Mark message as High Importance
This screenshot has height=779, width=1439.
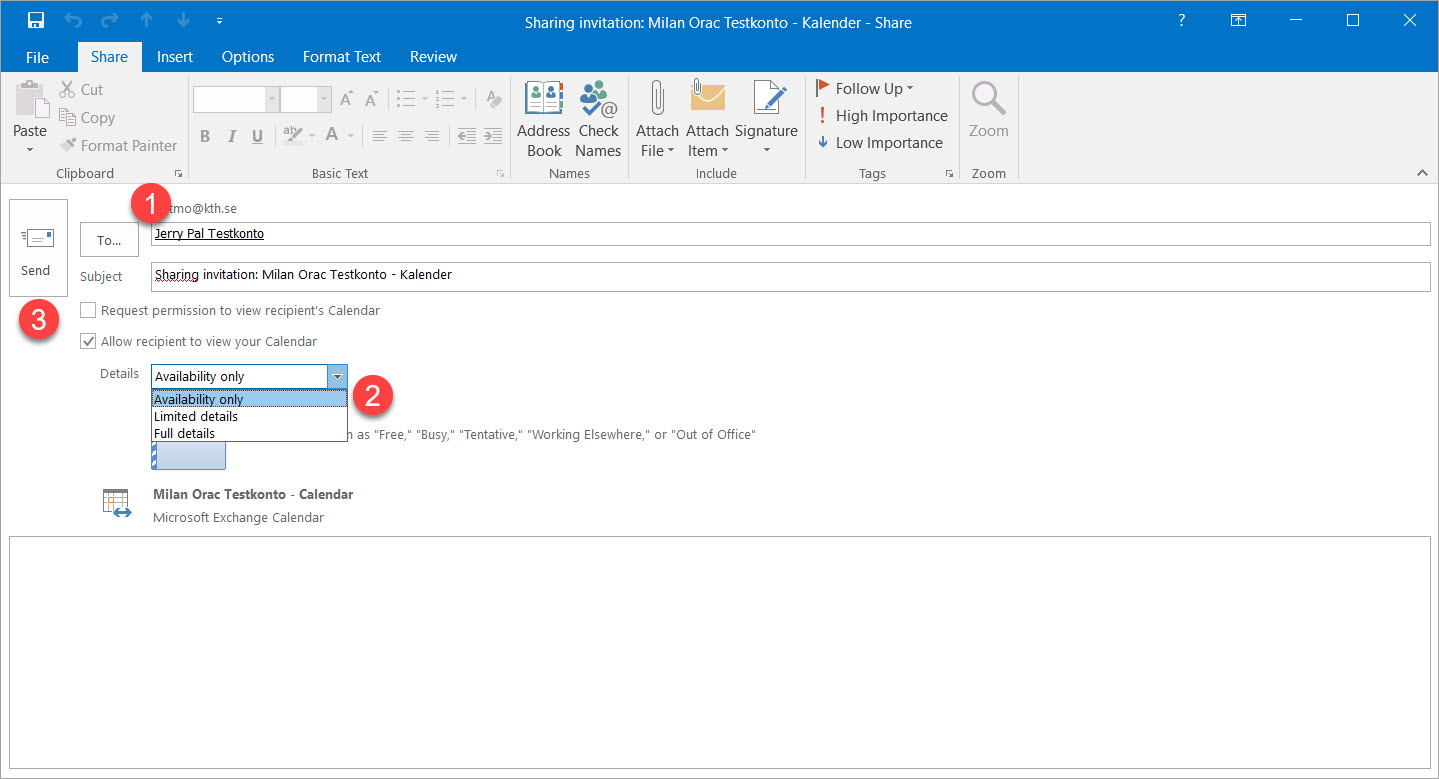point(882,116)
